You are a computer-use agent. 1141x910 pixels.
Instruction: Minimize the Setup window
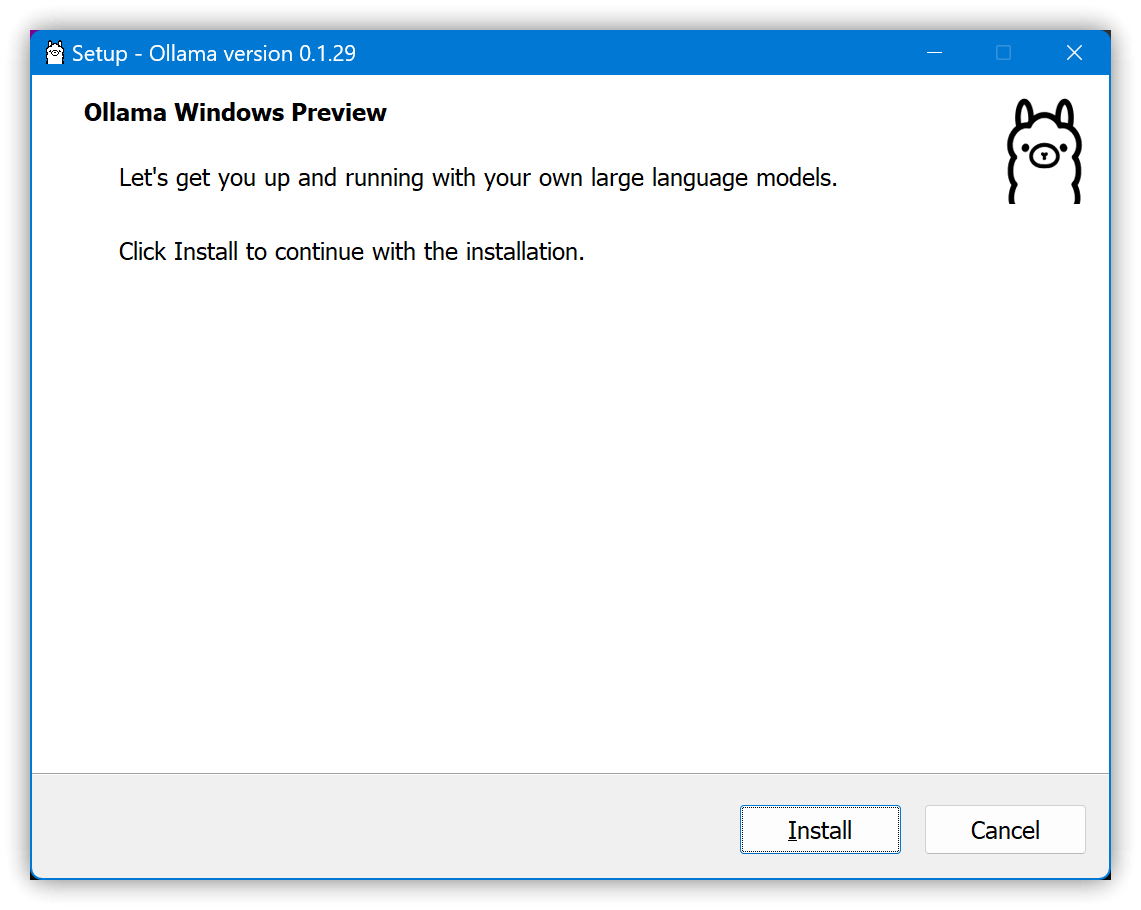point(934,53)
